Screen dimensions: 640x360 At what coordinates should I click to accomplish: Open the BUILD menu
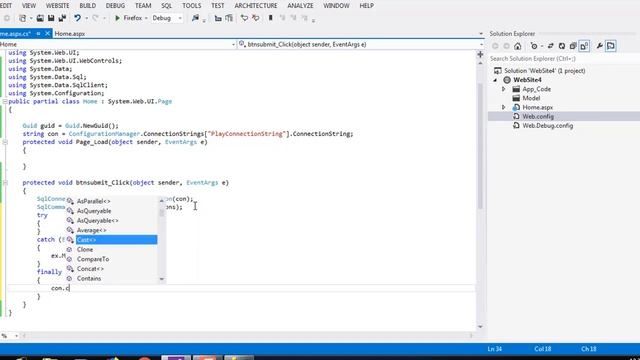[87, 6]
